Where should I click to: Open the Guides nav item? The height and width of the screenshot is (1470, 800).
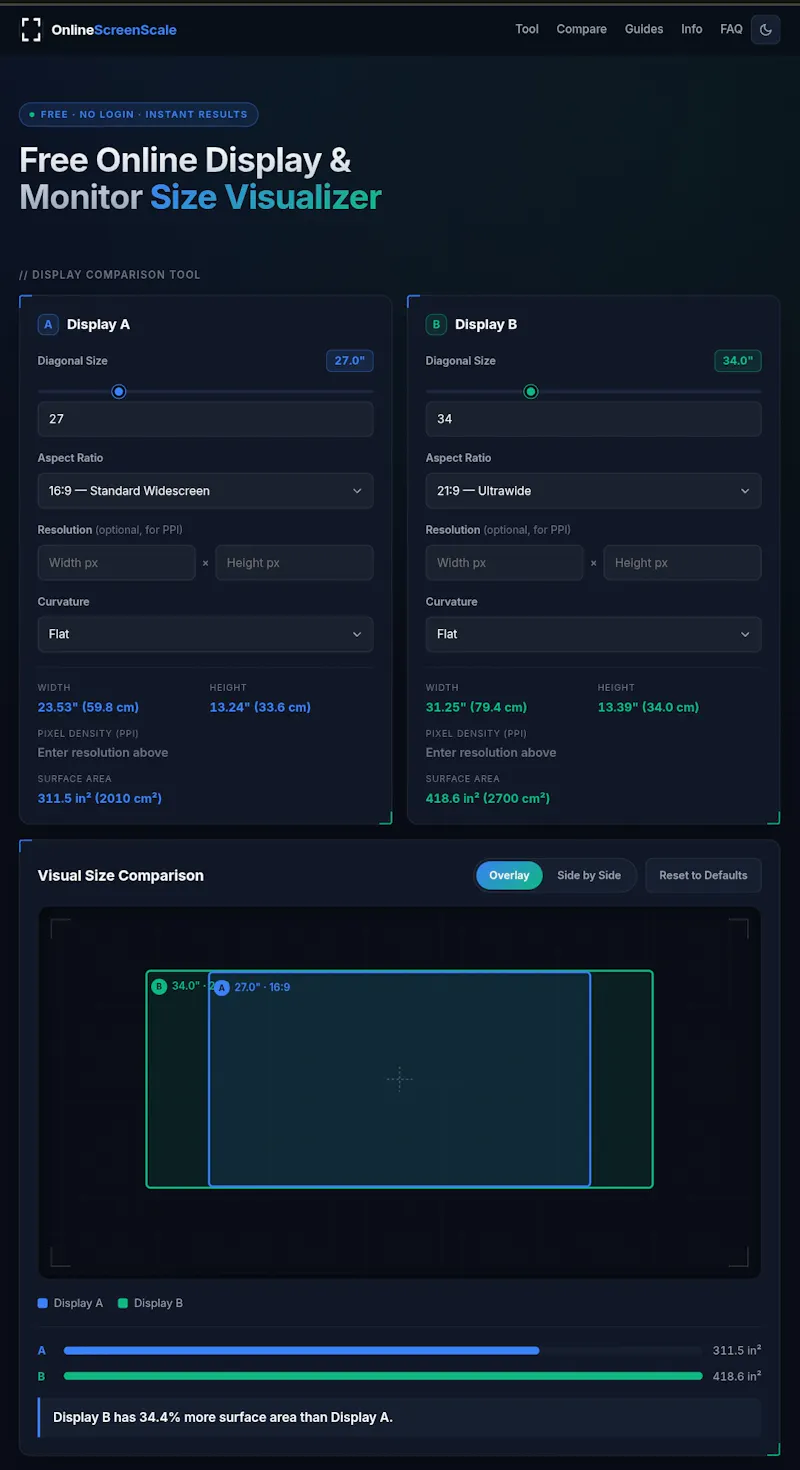pos(644,29)
